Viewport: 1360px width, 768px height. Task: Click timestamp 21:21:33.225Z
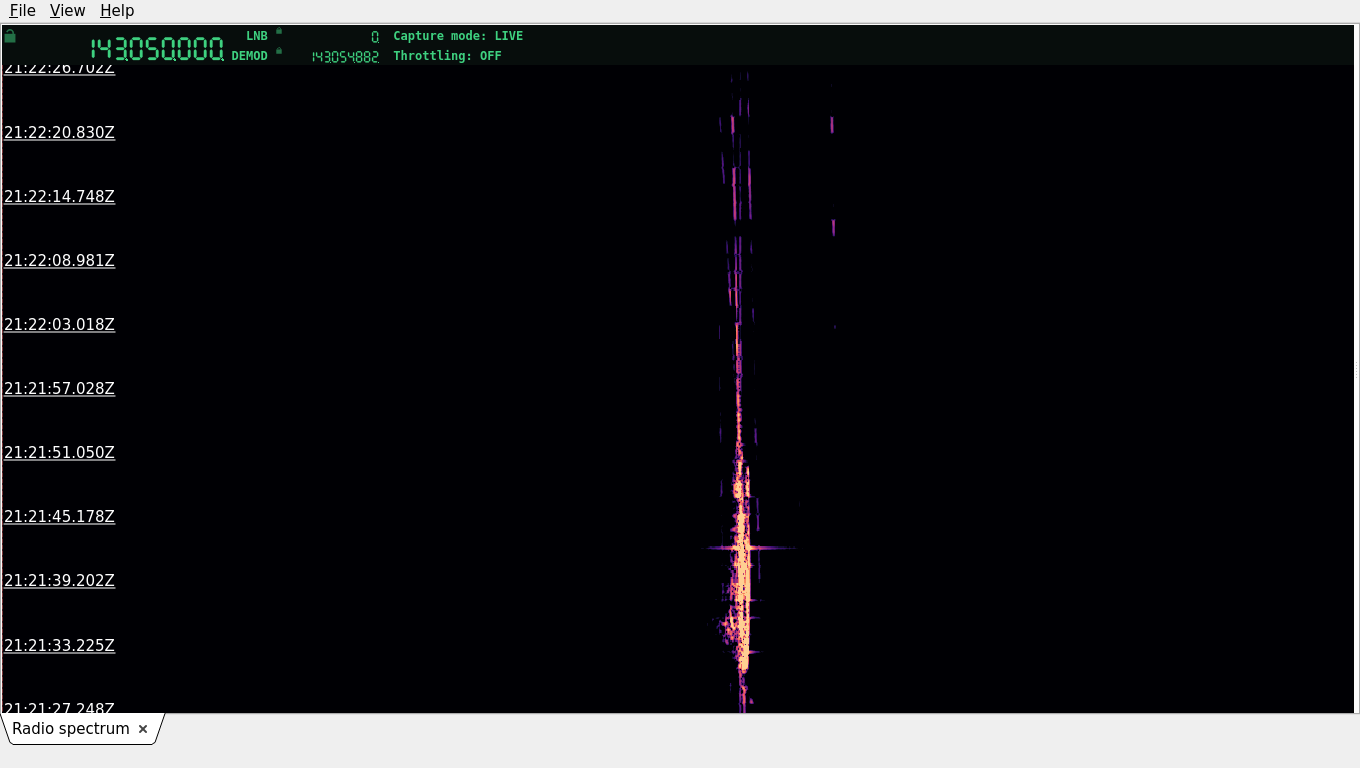[59, 645]
